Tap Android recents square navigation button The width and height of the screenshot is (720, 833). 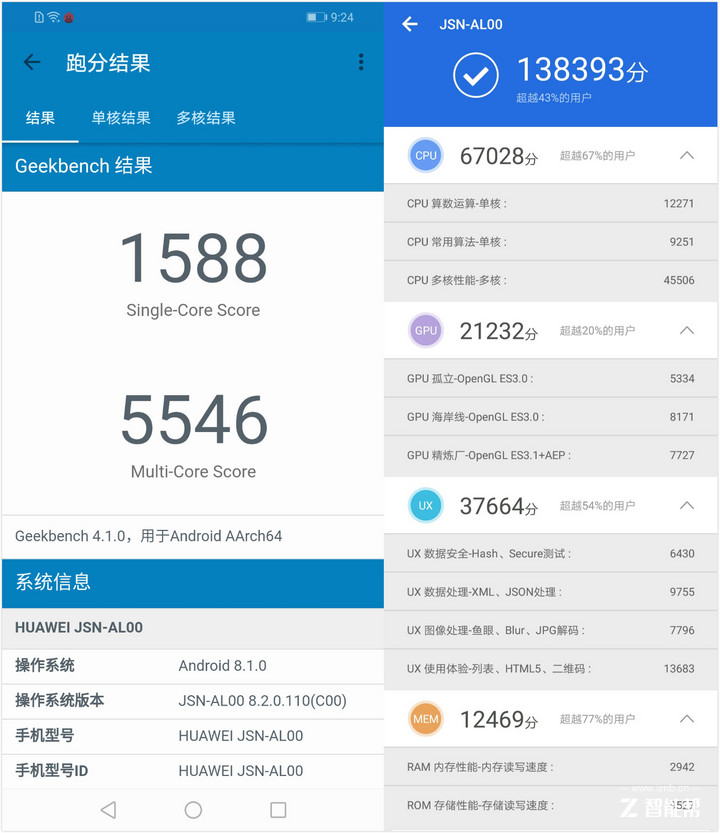click(278, 810)
